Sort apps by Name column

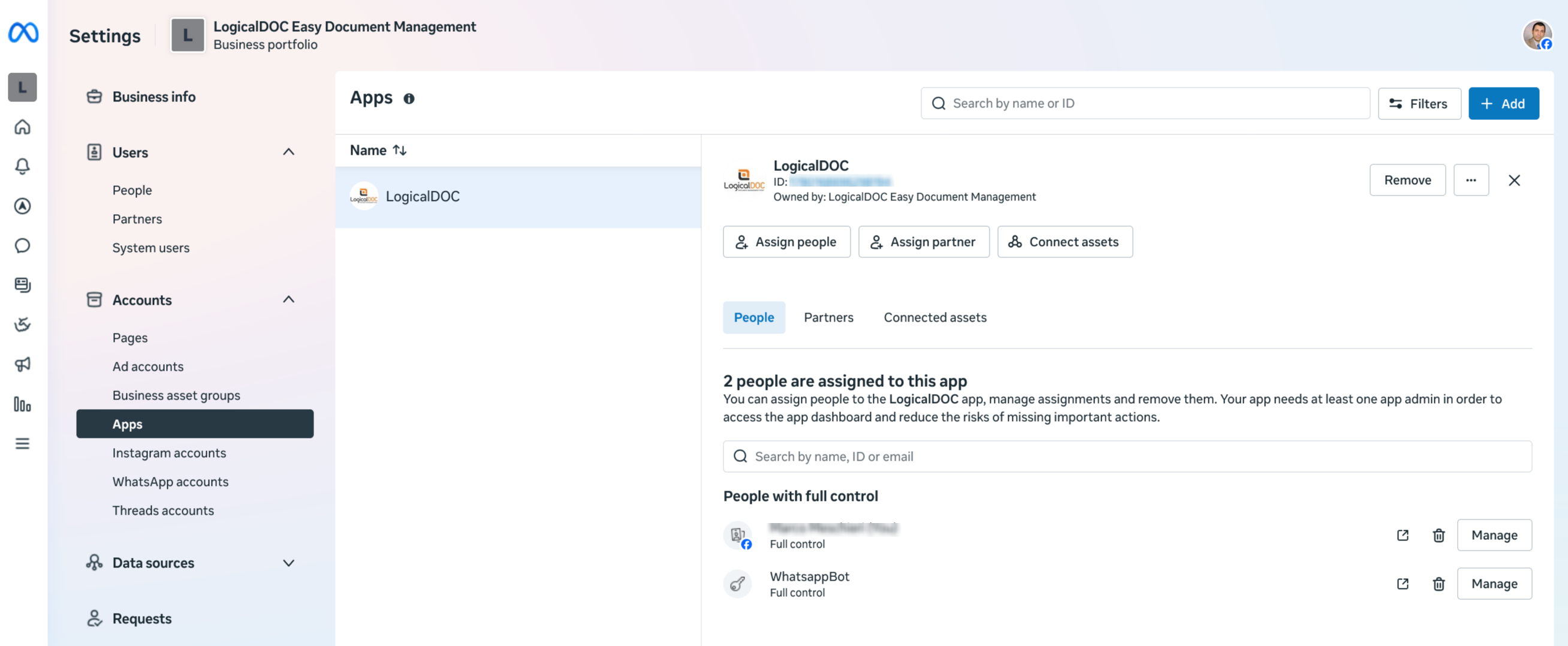(x=378, y=151)
